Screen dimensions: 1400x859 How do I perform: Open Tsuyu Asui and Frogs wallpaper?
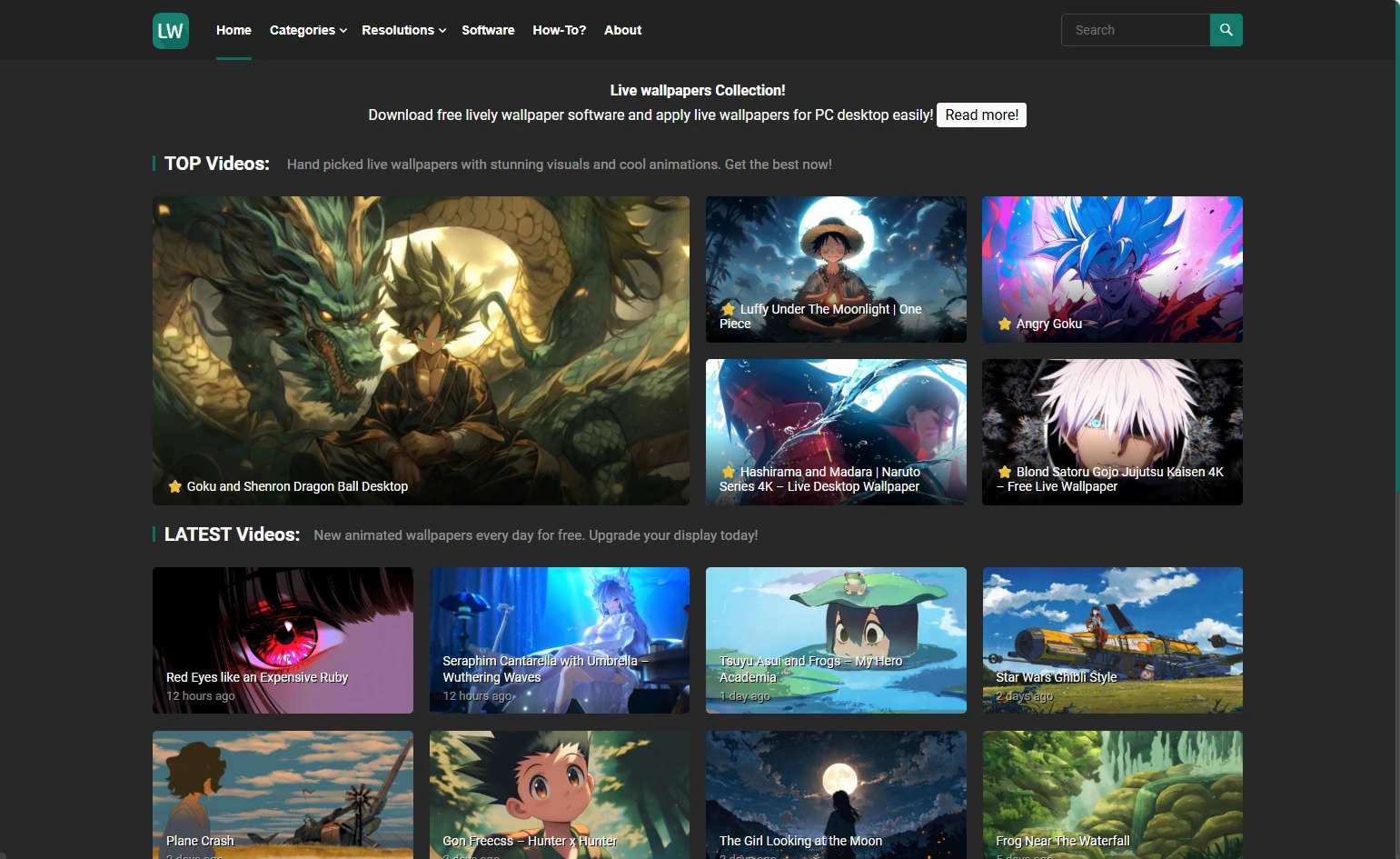click(836, 639)
